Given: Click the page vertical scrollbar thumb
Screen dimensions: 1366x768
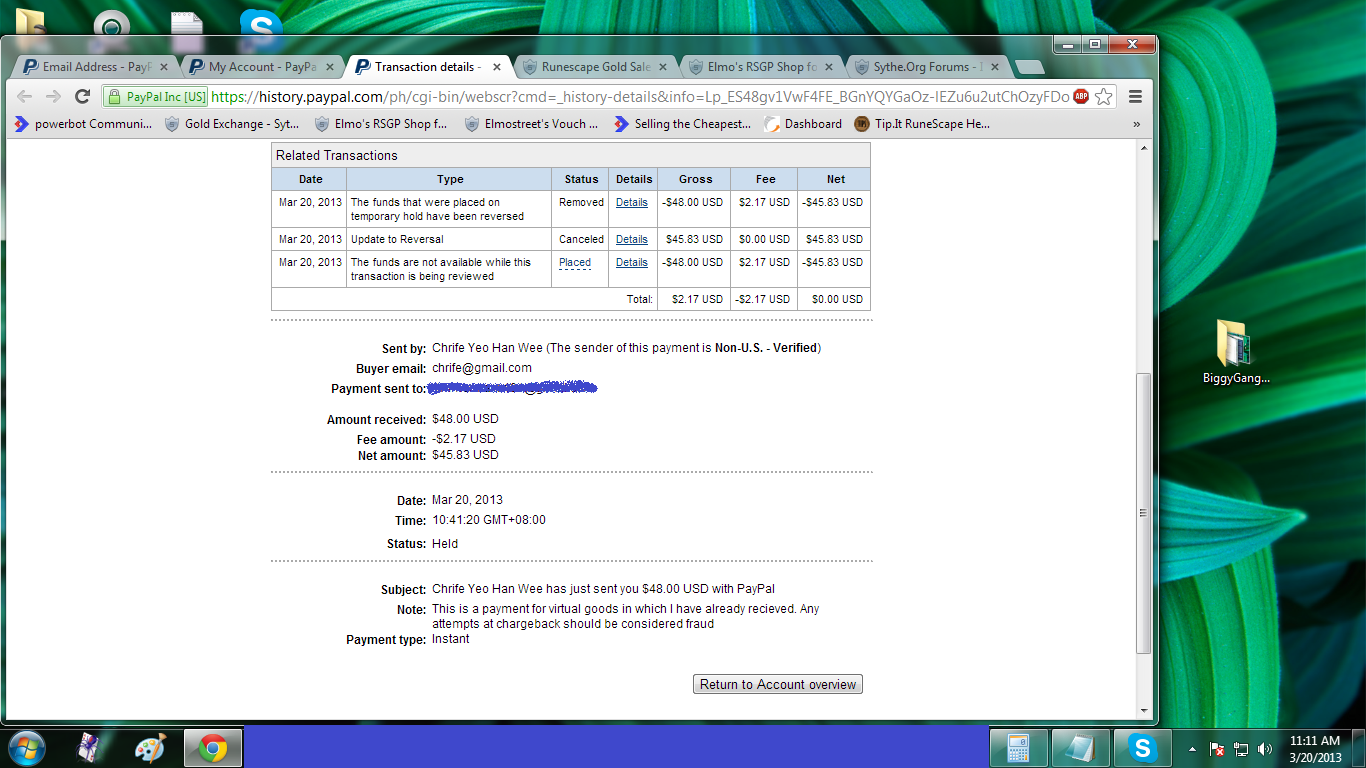Looking at the screenshot, I should 1144,513.
